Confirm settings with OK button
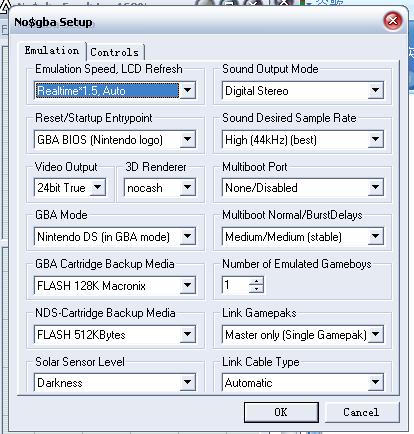Image resolution: width=414 pixels, height=434 pixels. coord(281,412)
